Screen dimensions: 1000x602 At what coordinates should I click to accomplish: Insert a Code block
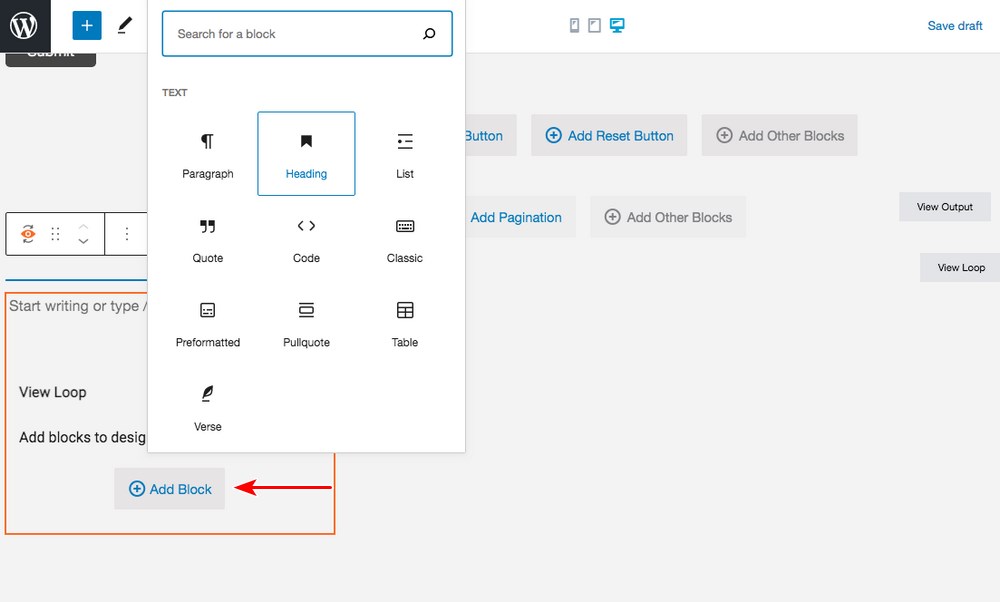tap(306, 239)
